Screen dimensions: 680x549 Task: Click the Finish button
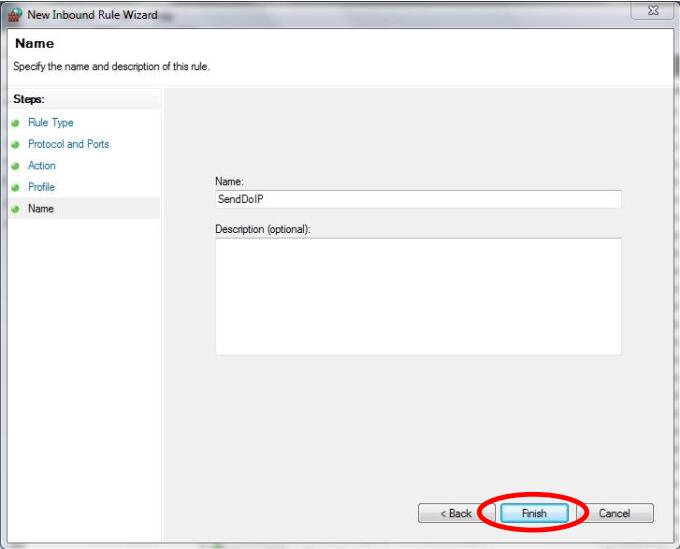click(534, 513)
